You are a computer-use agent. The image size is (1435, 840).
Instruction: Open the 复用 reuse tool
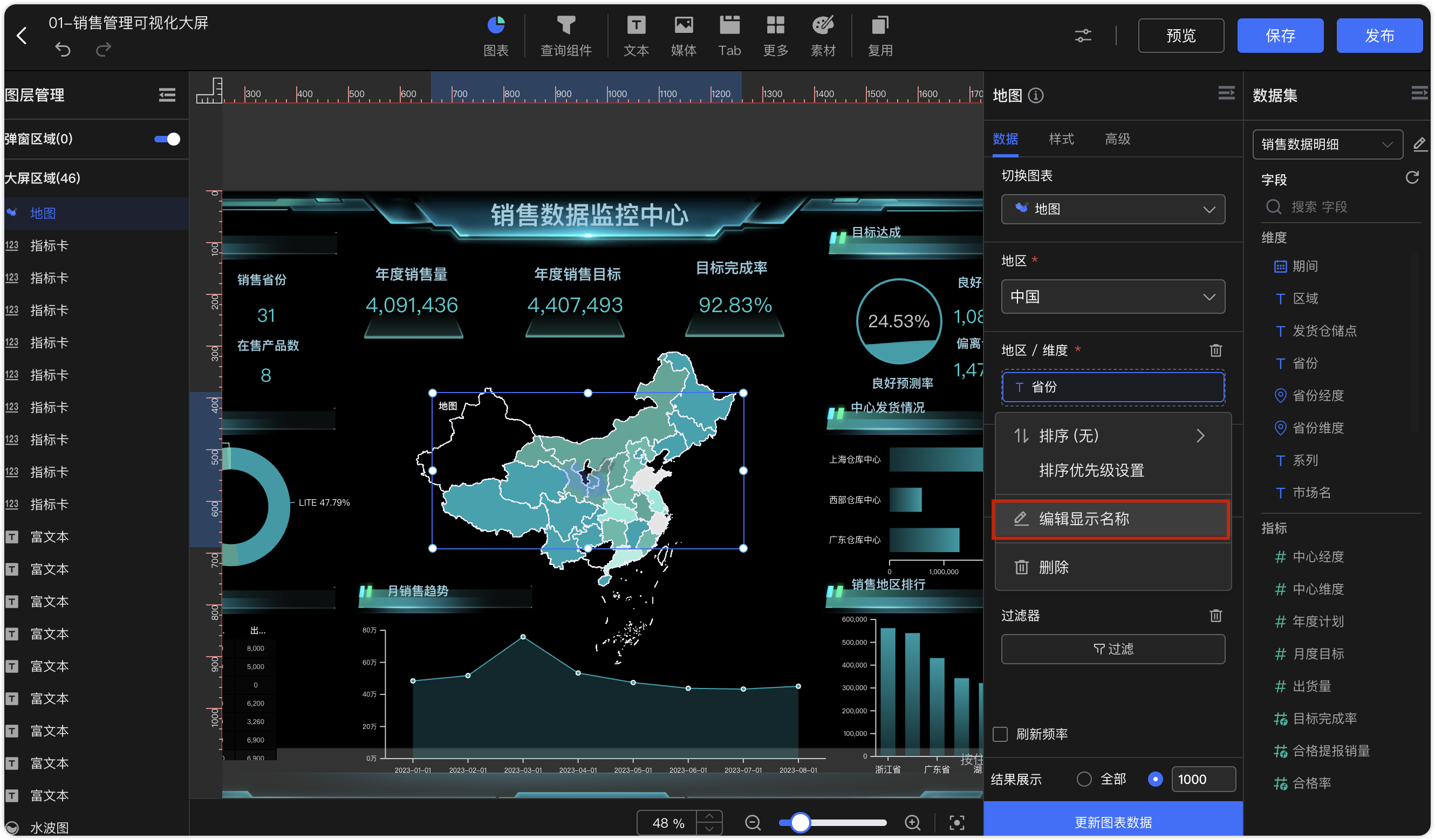pos(880,36)
